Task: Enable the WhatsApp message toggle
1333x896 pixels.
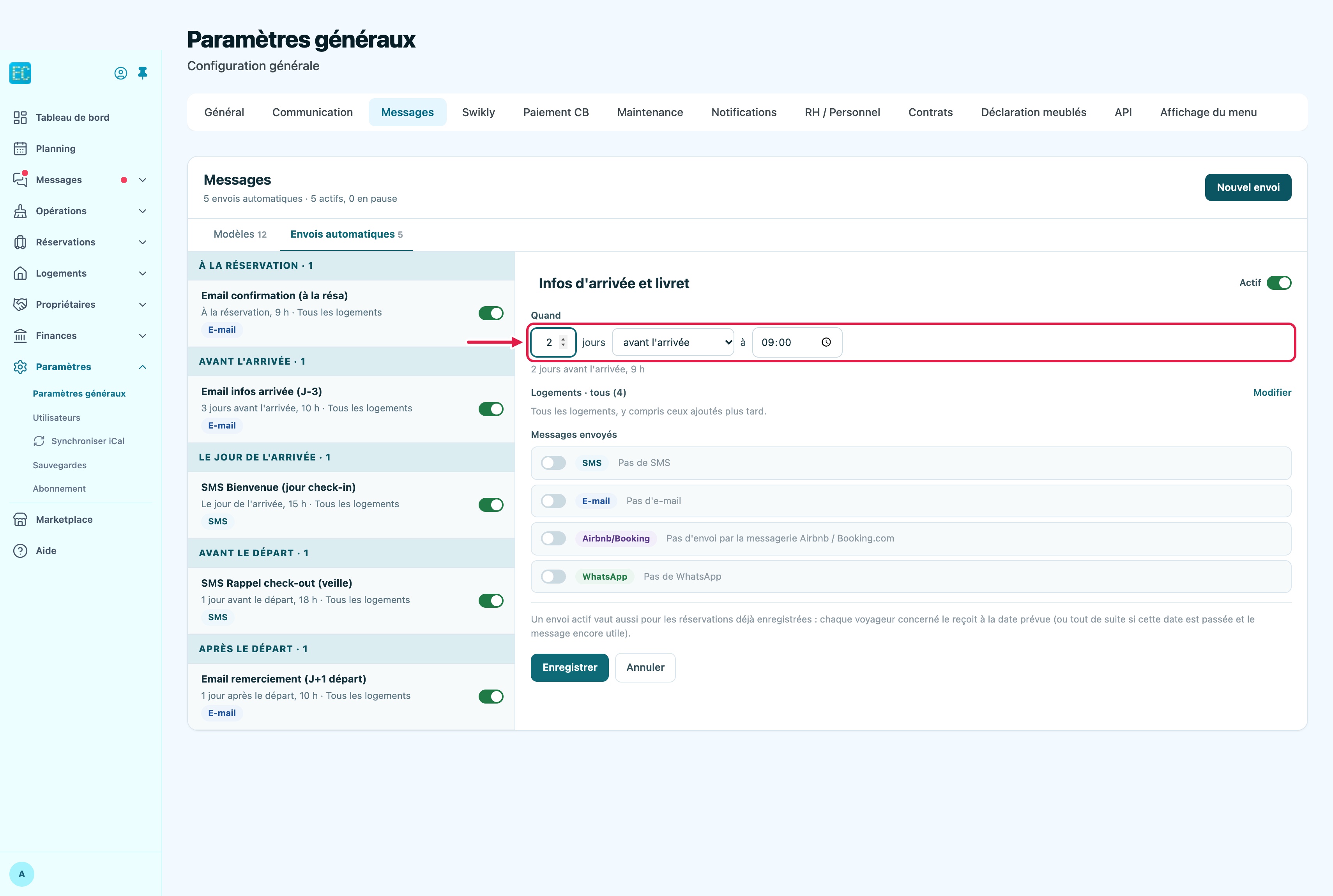Action: click(553, 577)
